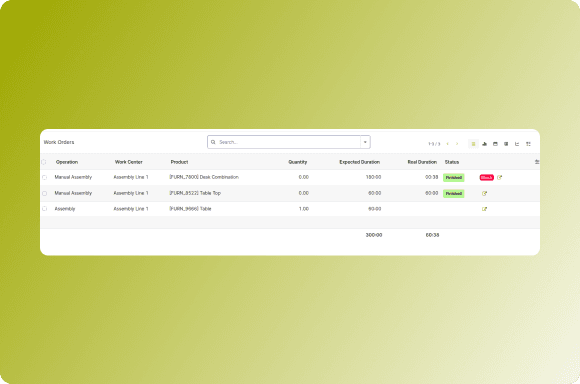Sort by the Operation column header

tap(67, 162)
